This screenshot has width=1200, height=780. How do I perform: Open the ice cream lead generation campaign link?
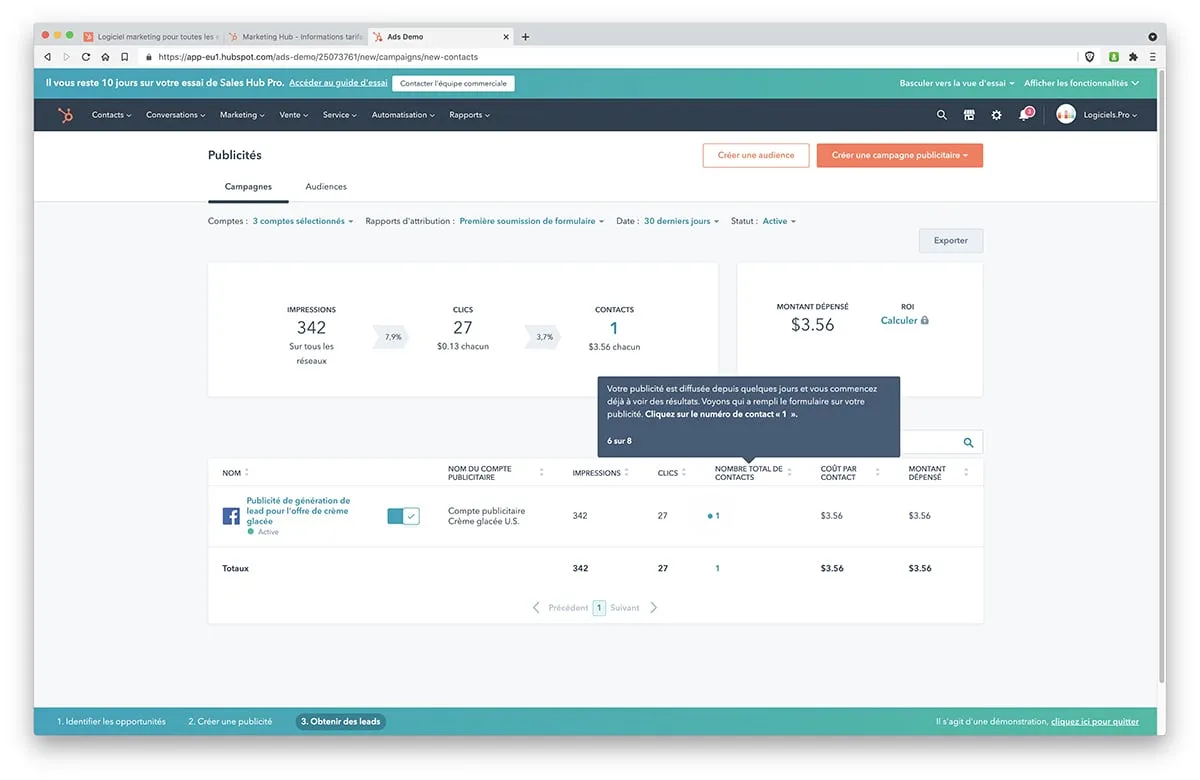(x=298, y=511)
